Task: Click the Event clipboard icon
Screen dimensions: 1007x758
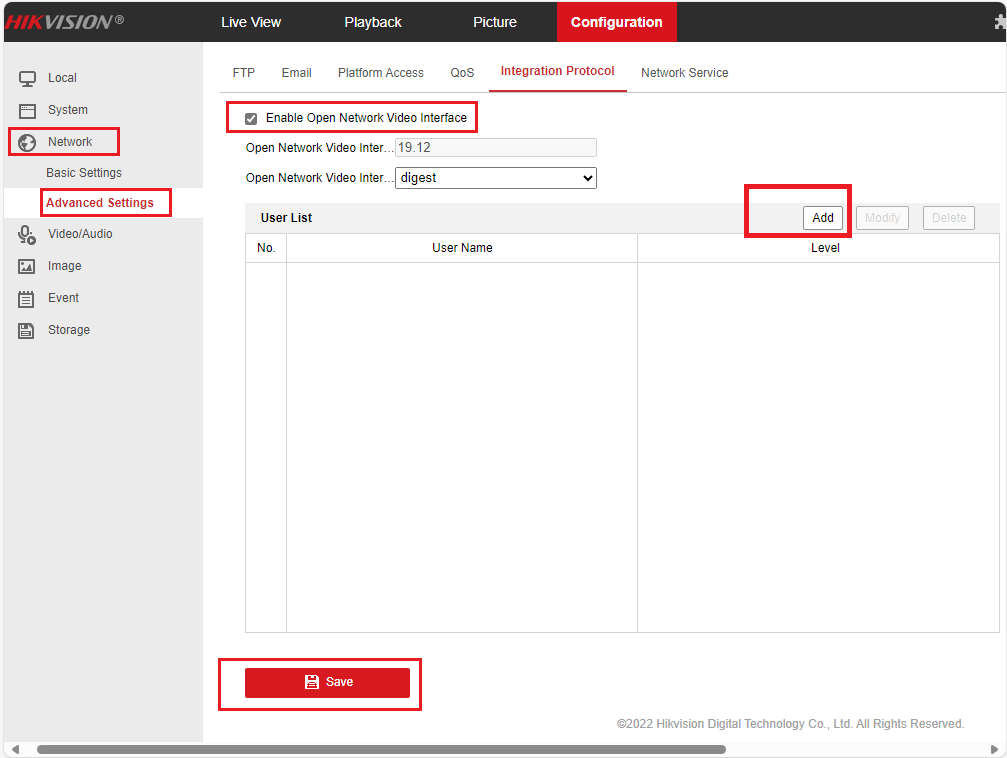Action: click(x=28, y=298)
